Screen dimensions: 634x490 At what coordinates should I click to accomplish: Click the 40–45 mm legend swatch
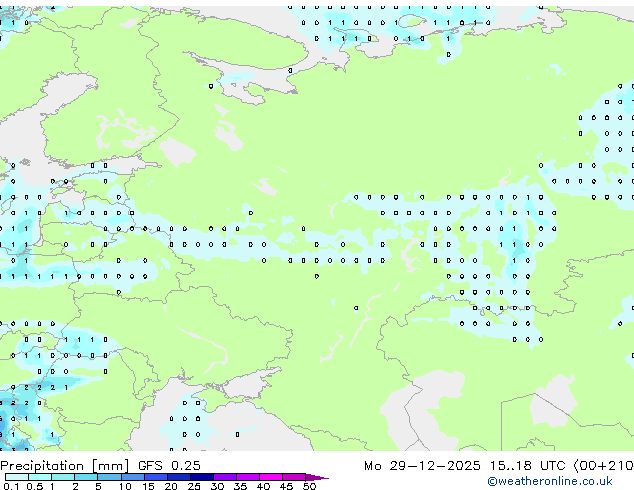[x=271, y=477]
